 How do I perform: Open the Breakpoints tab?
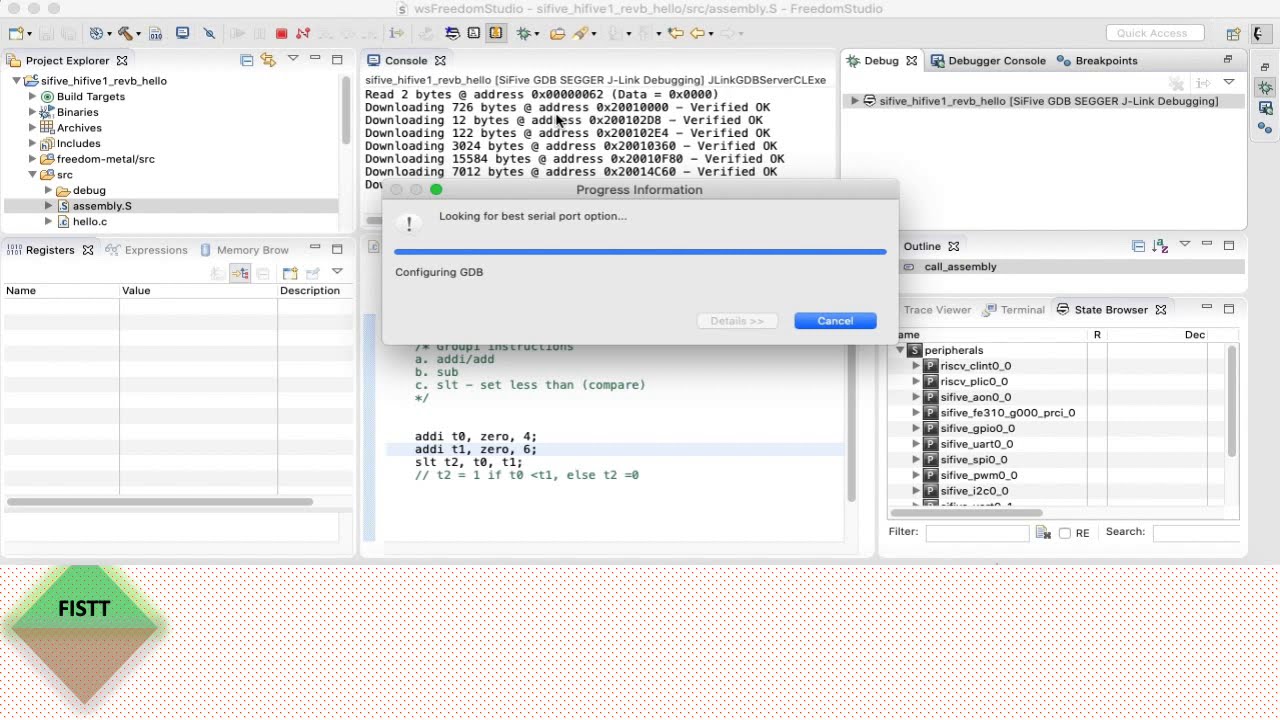pyautogui.click(x=1097, y=61)
